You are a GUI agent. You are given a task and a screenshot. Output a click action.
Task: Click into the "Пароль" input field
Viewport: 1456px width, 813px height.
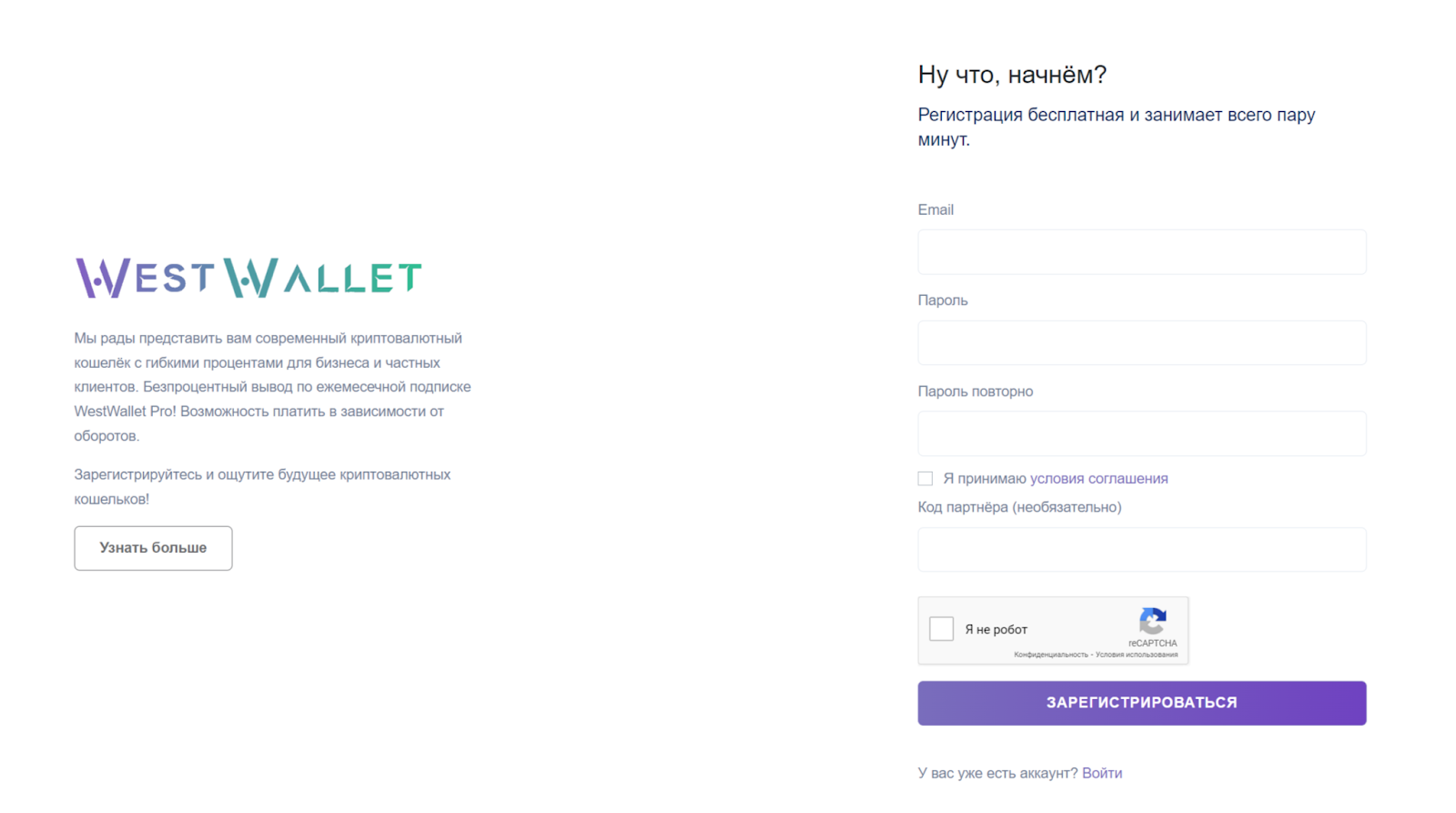coord(1141,343)
